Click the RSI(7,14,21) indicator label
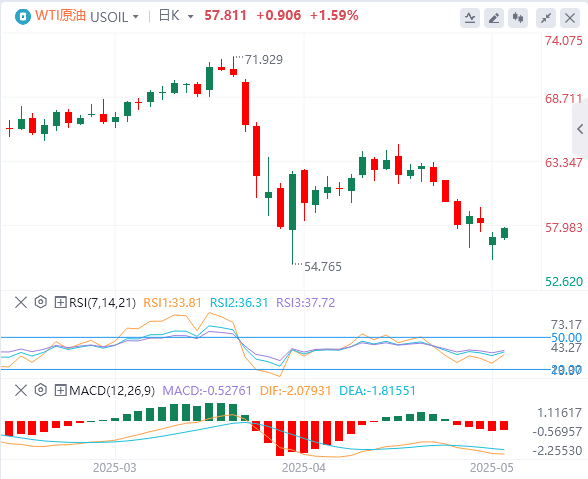The height and width of the screenshot is (479, 588). tap(102, 302)
